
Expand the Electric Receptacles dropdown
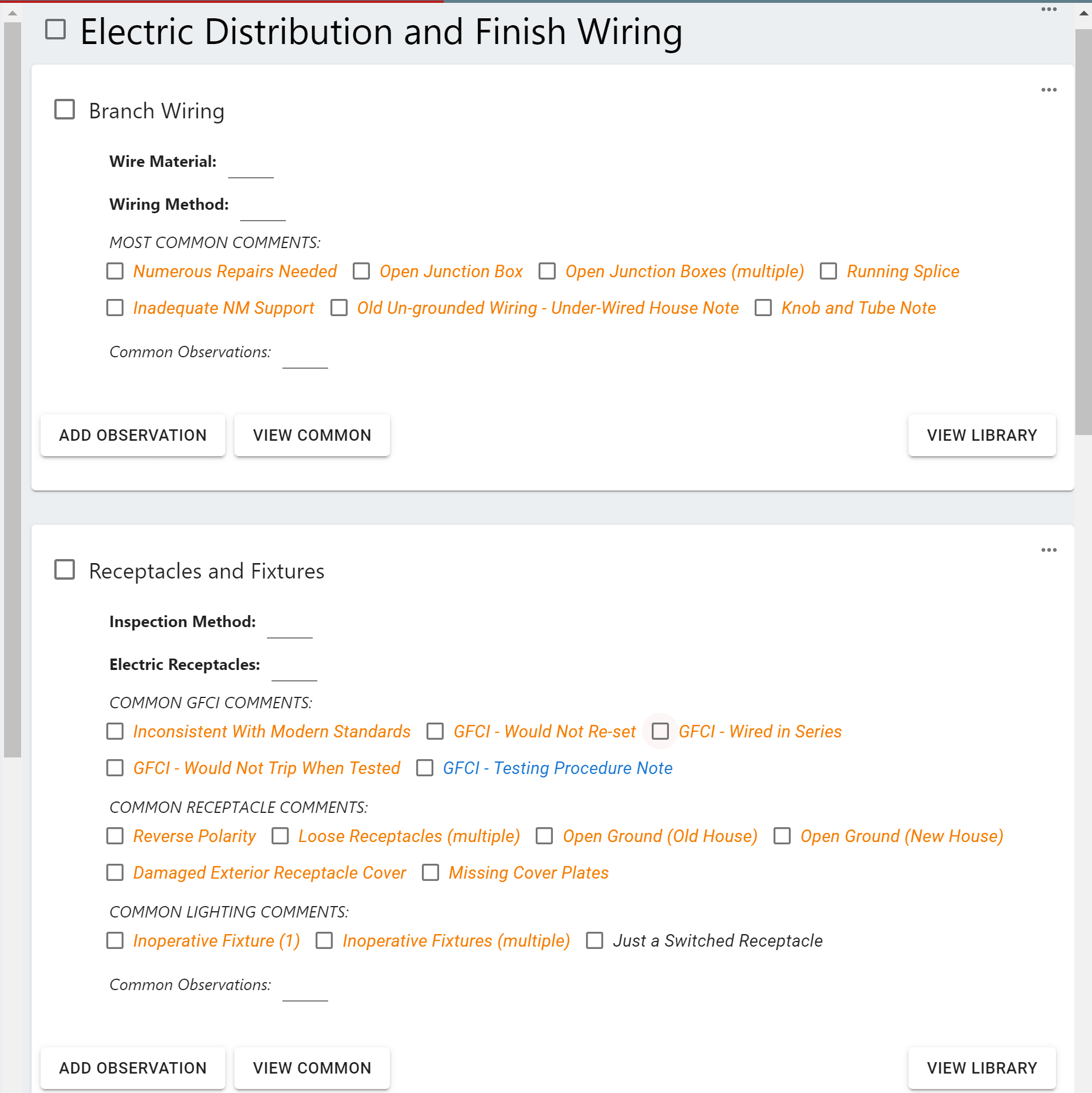click(x=294, y=669)
